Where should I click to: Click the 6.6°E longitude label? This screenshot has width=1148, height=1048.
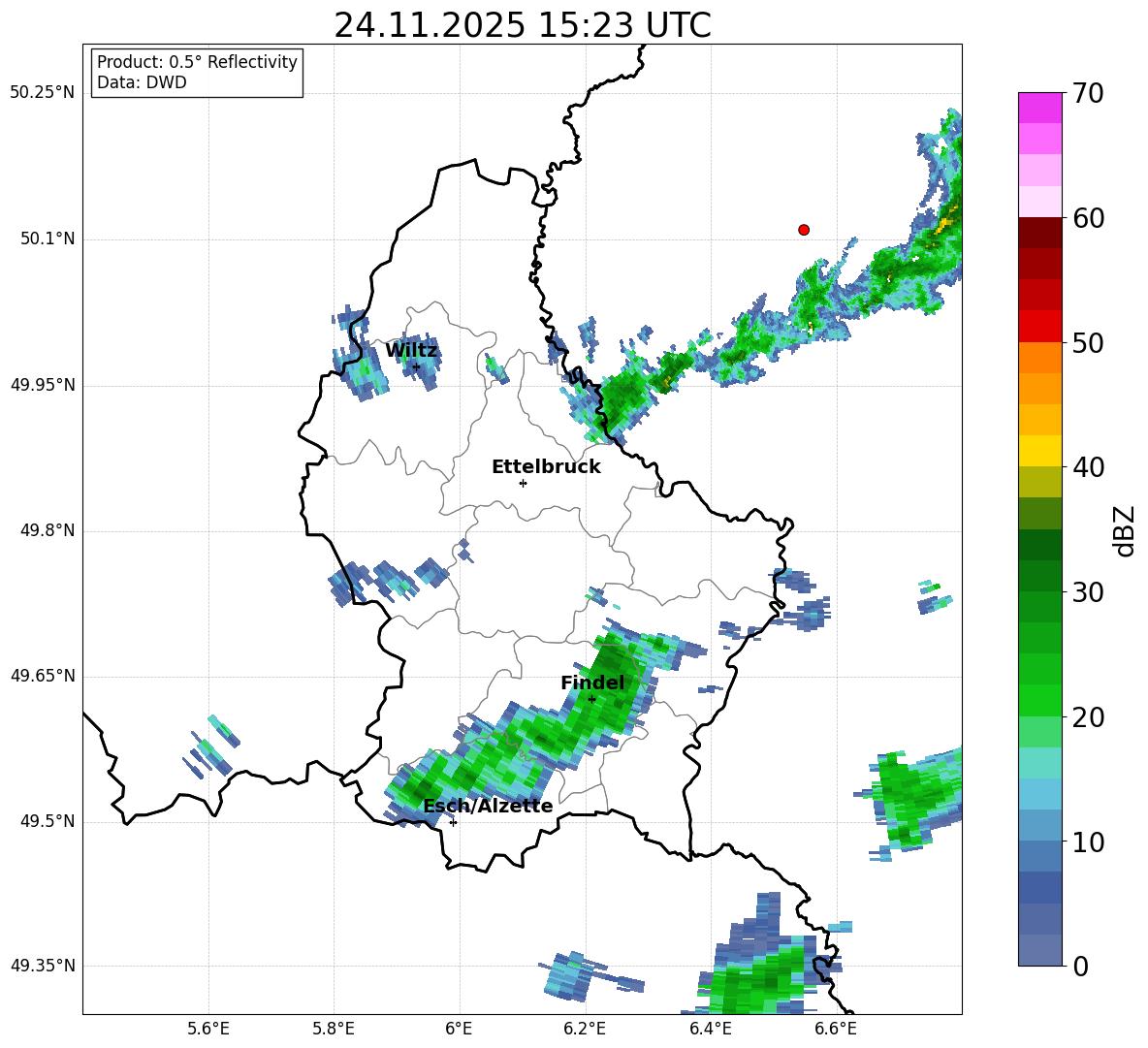[x=836, y=1029]
